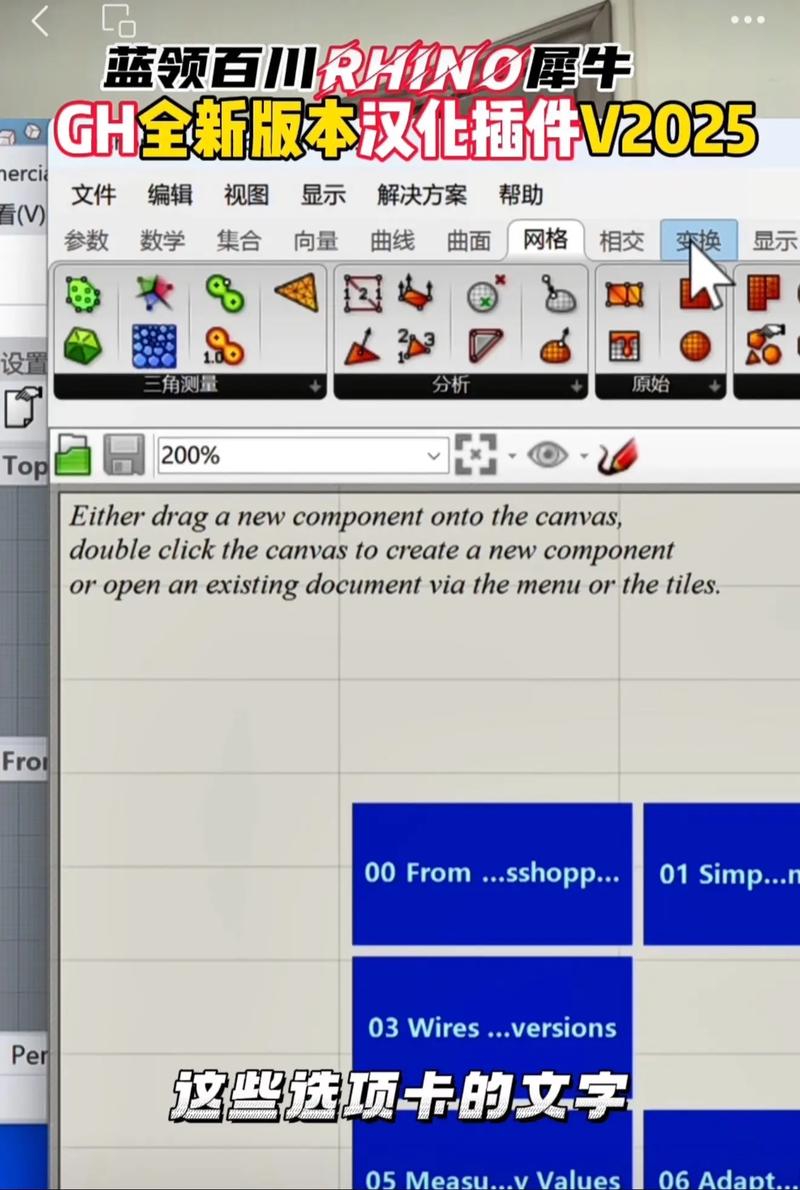Click the orange quad mesh plane icon
Viewport: 800px width, 1190px height.
click(624, 293)
